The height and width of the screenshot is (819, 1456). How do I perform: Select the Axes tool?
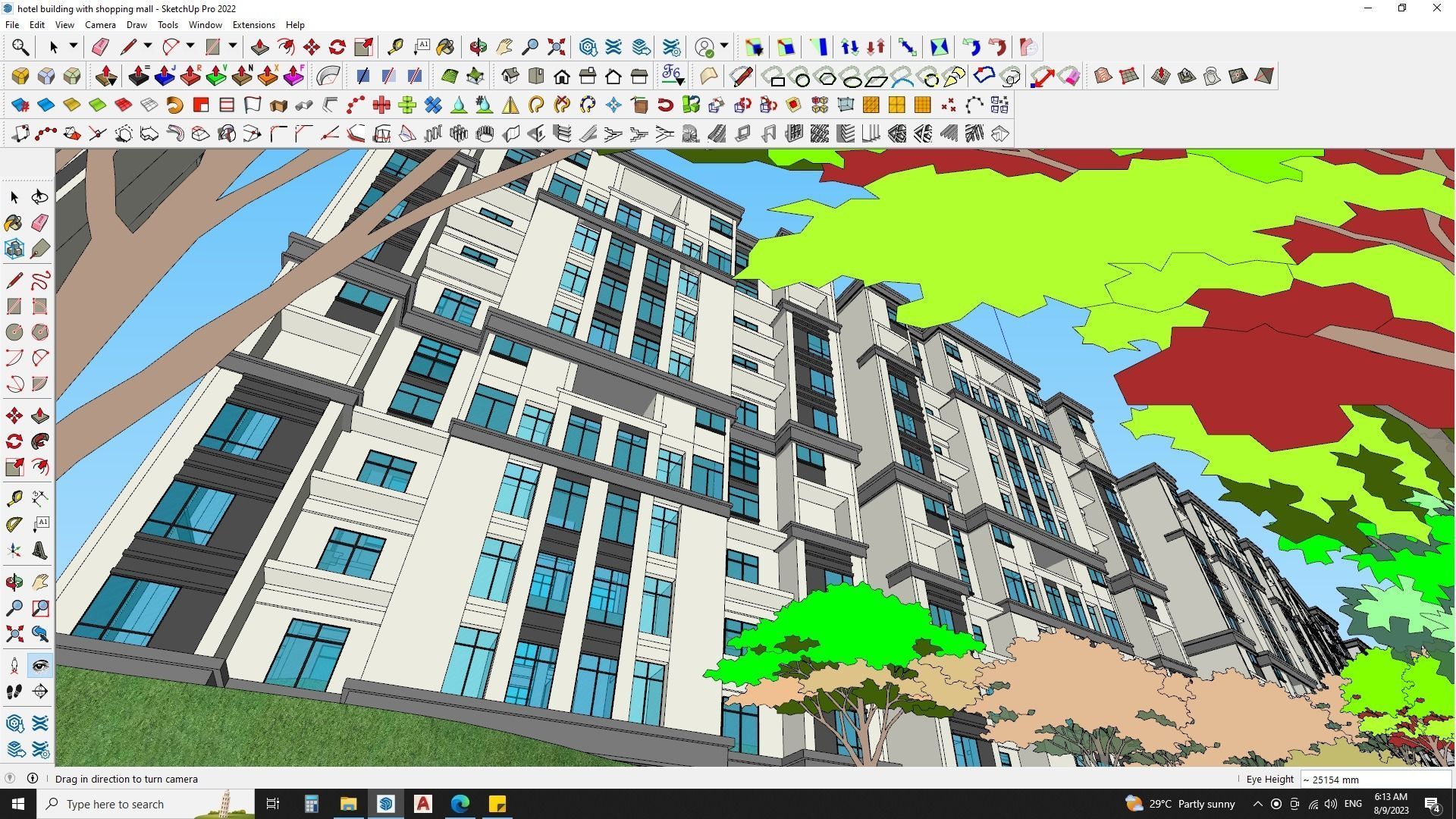[x=14, y=551]
